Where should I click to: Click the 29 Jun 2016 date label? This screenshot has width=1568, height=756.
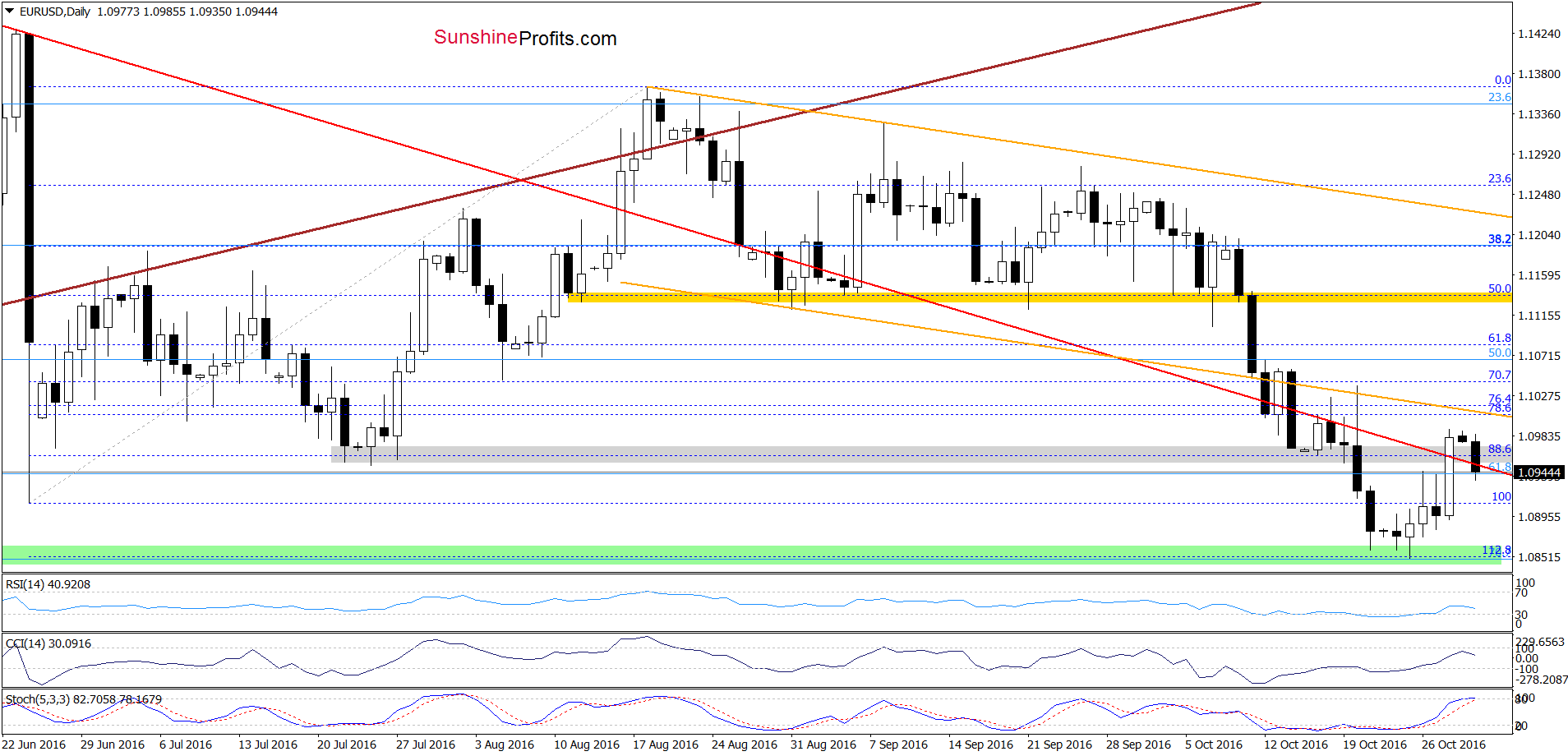(113, 744)
